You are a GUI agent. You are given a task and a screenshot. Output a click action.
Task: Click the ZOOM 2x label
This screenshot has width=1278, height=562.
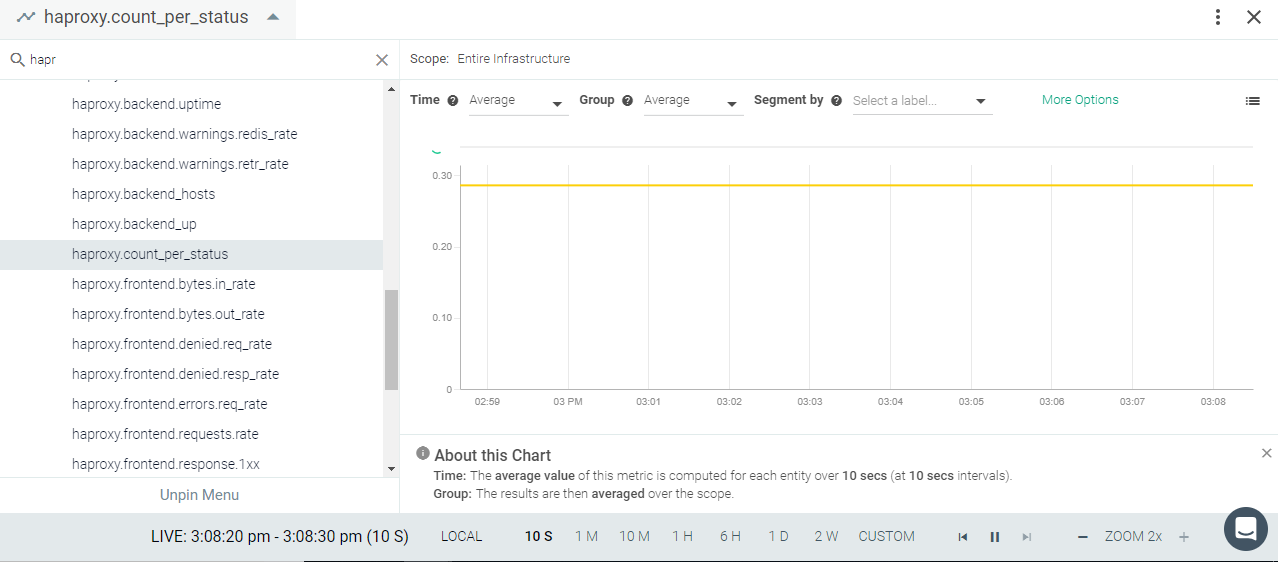(x=1133, y=537)
